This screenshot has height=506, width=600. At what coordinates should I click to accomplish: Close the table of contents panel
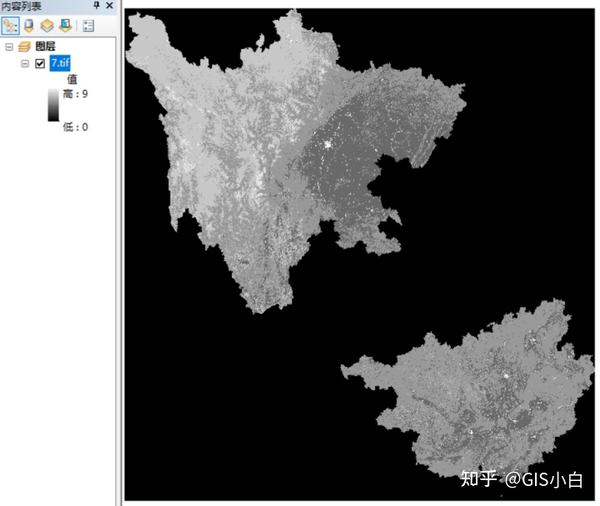(x=109, y=5)
